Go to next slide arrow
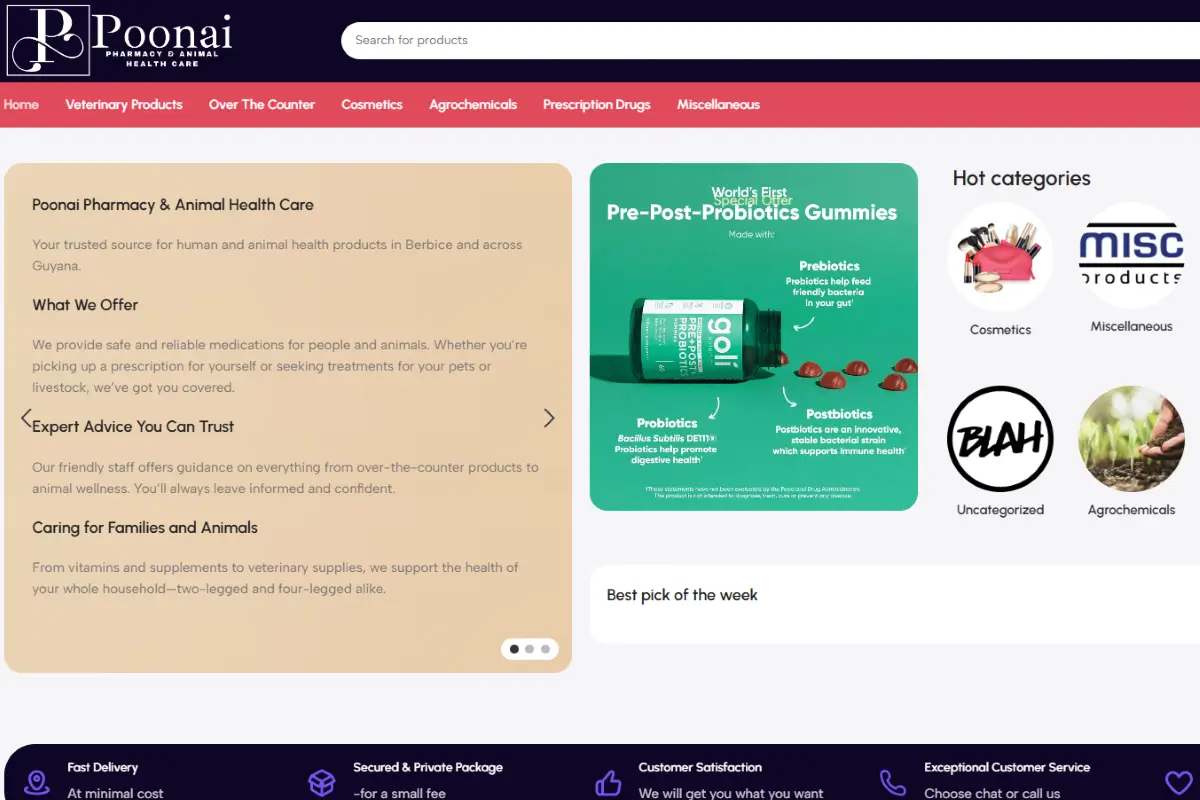Image resolution: width=1200 pixels, height=800 pixels. (549, 418)
